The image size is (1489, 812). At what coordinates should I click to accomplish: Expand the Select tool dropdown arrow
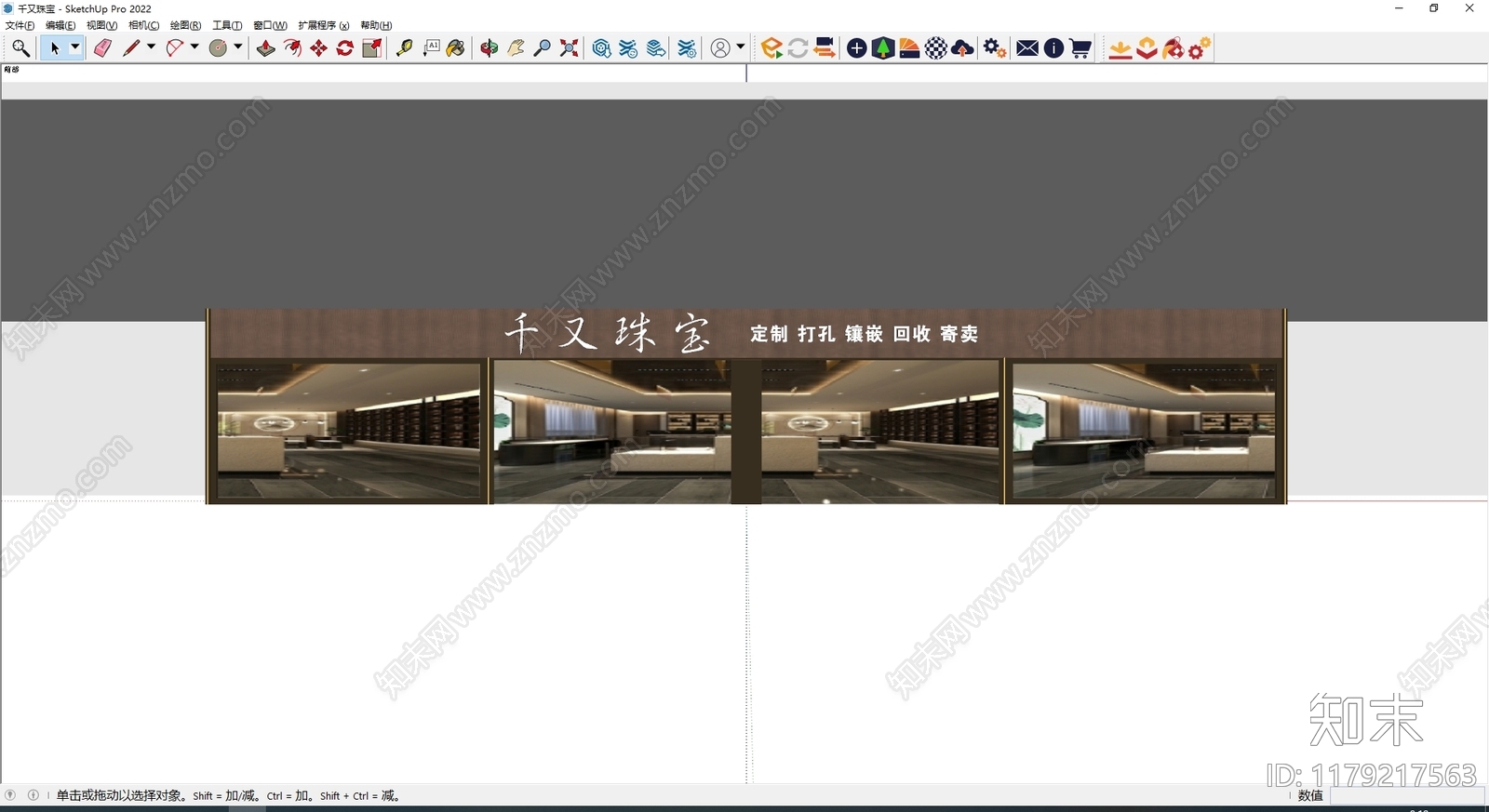[x=75, y=47]
